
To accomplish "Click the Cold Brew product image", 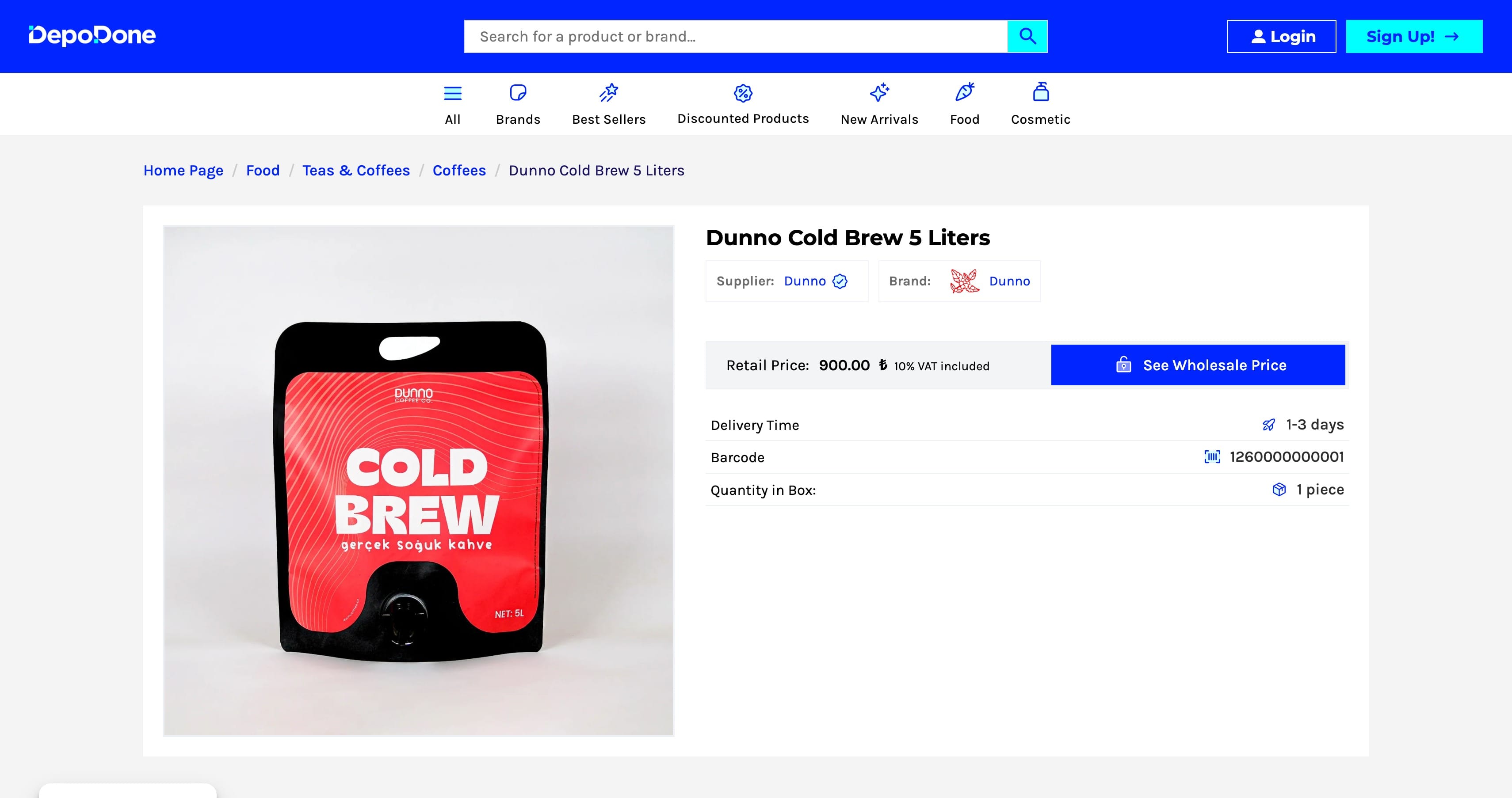I will [x=418, y=481].
